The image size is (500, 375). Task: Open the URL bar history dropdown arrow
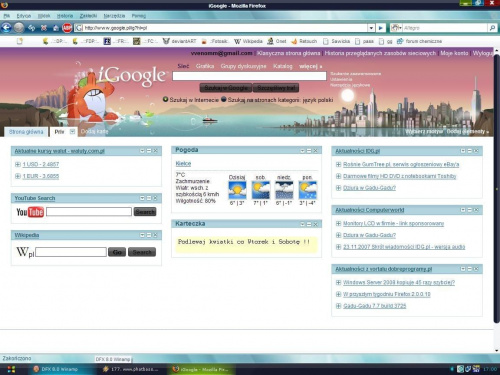coord(371,28)
